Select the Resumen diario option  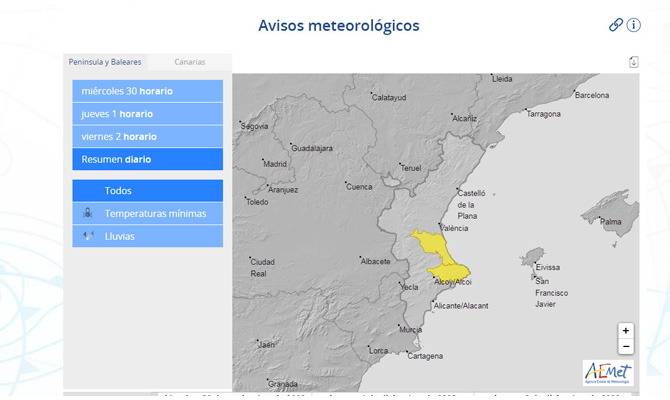pyautogui.click(x=147, y=159)
